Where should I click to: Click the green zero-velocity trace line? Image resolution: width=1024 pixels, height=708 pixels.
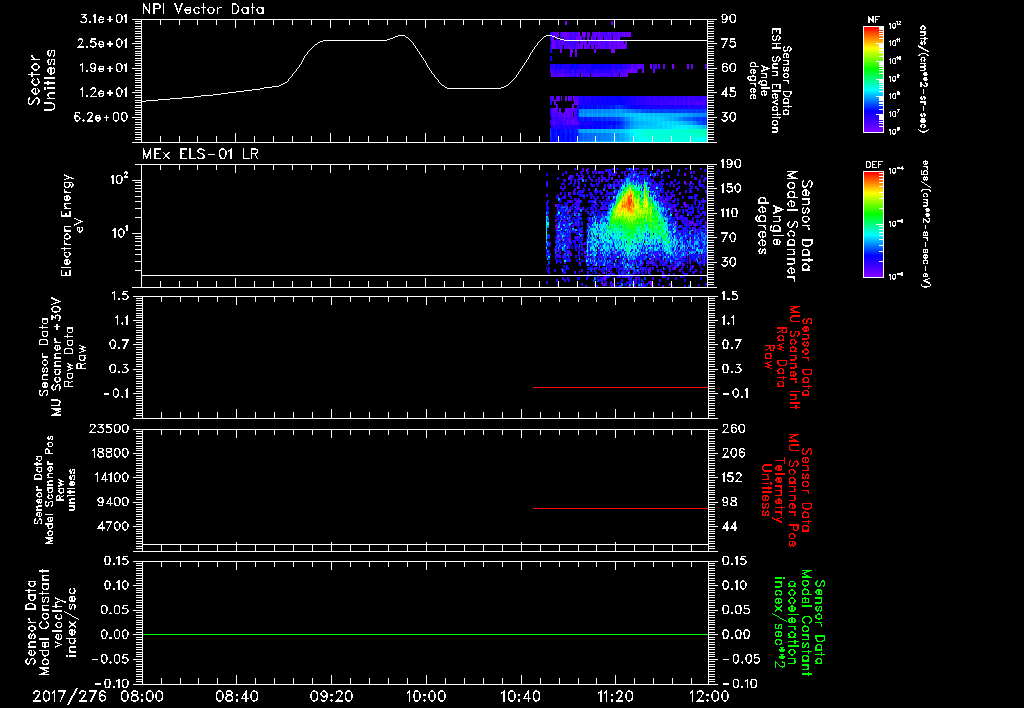425,634
